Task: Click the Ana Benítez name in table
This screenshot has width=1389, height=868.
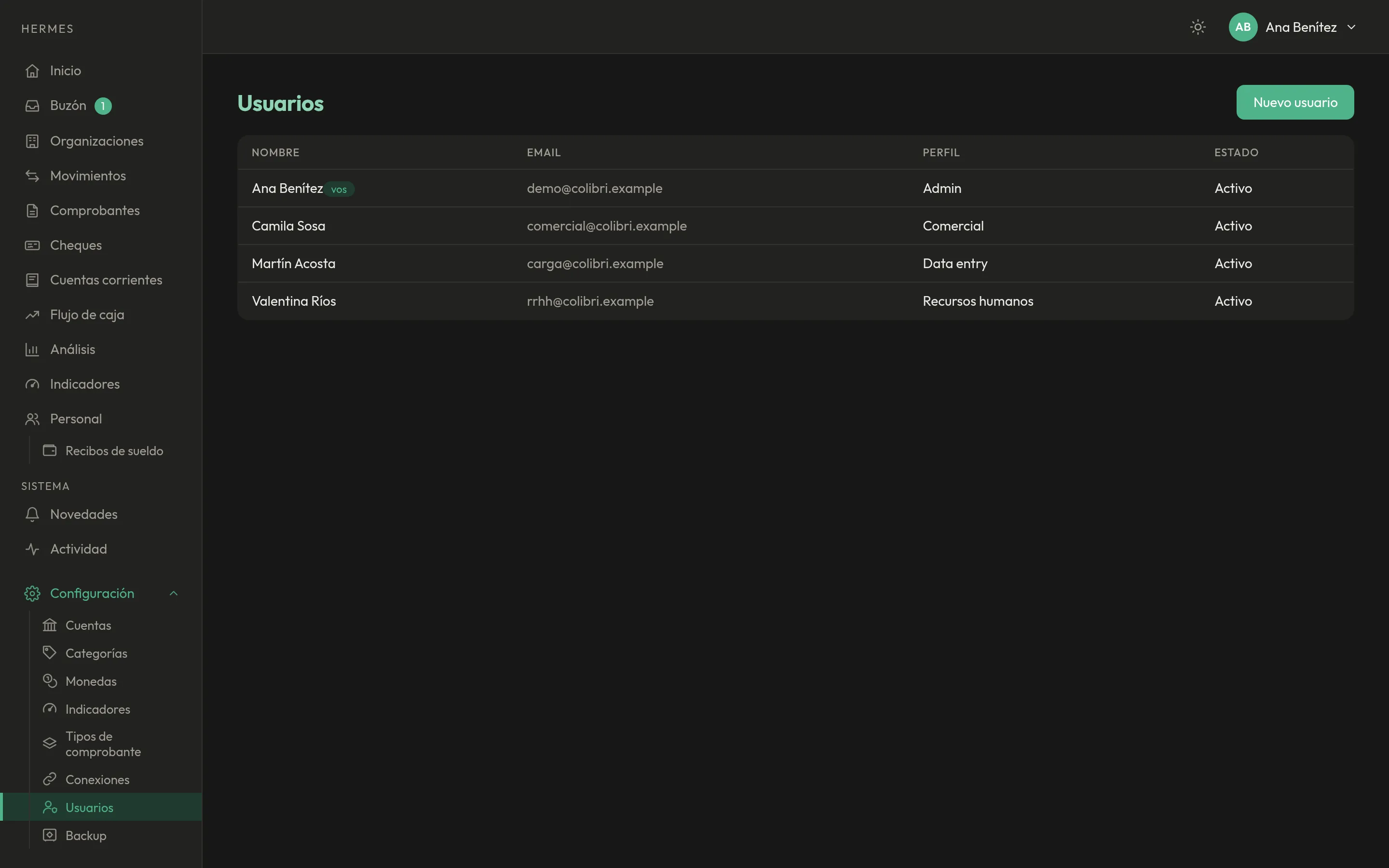Action: tap(287, 188)
